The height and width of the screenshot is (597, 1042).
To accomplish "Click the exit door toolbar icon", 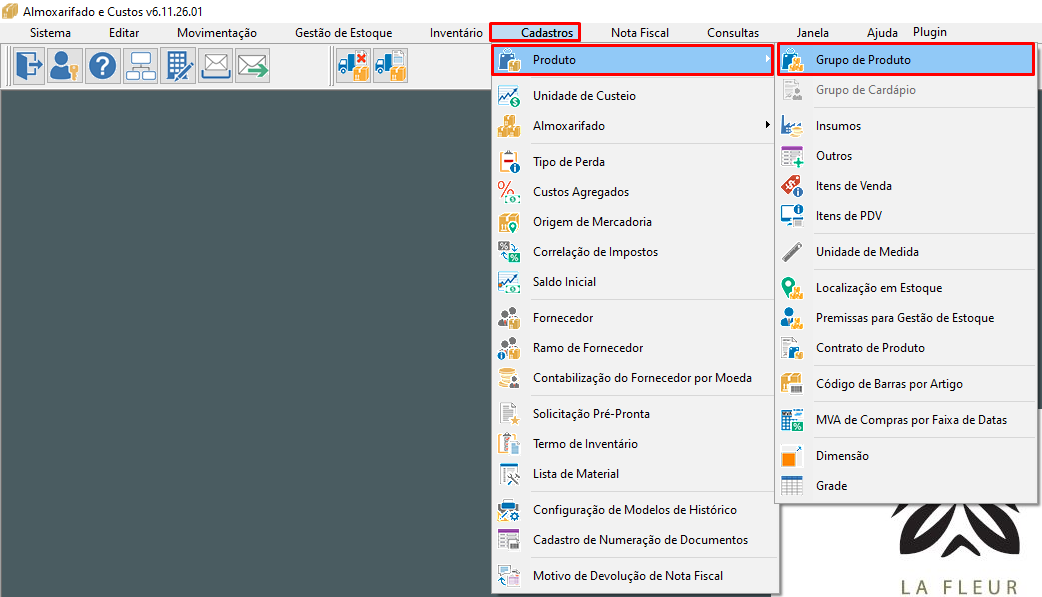I will [29, 66].
